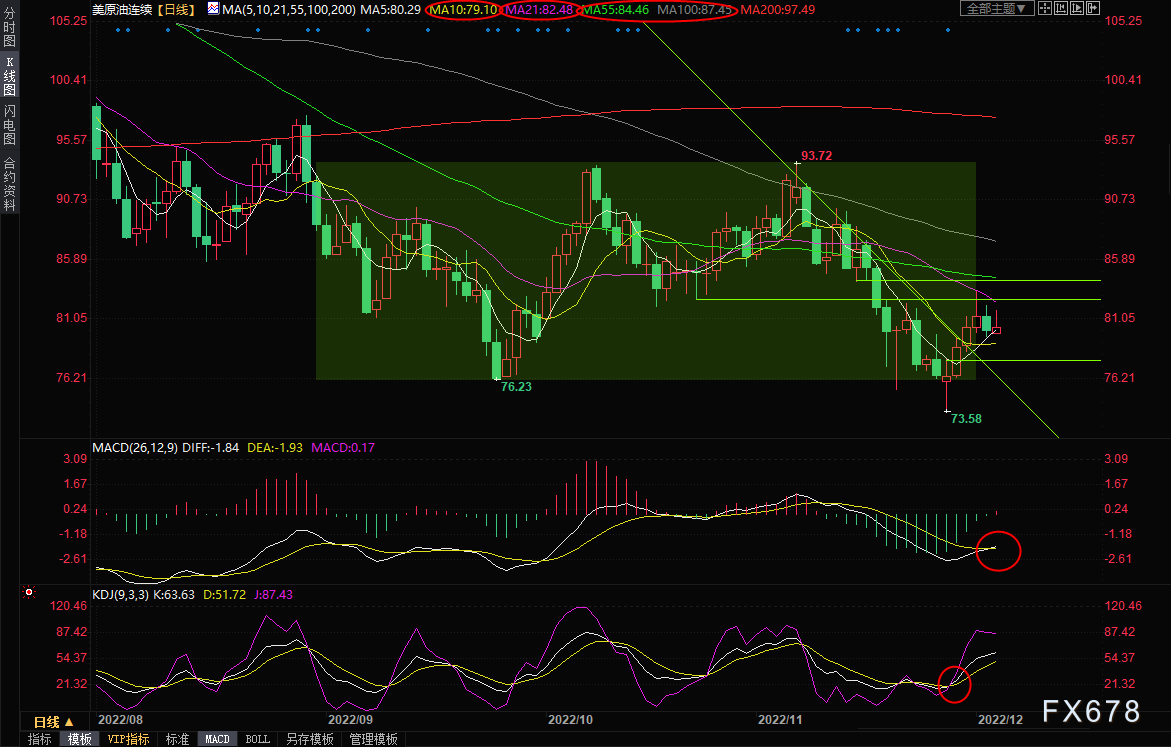Screen dimensions: 1171x747
Task: Click the MA21:82.48 value
Action: point(540,10)
